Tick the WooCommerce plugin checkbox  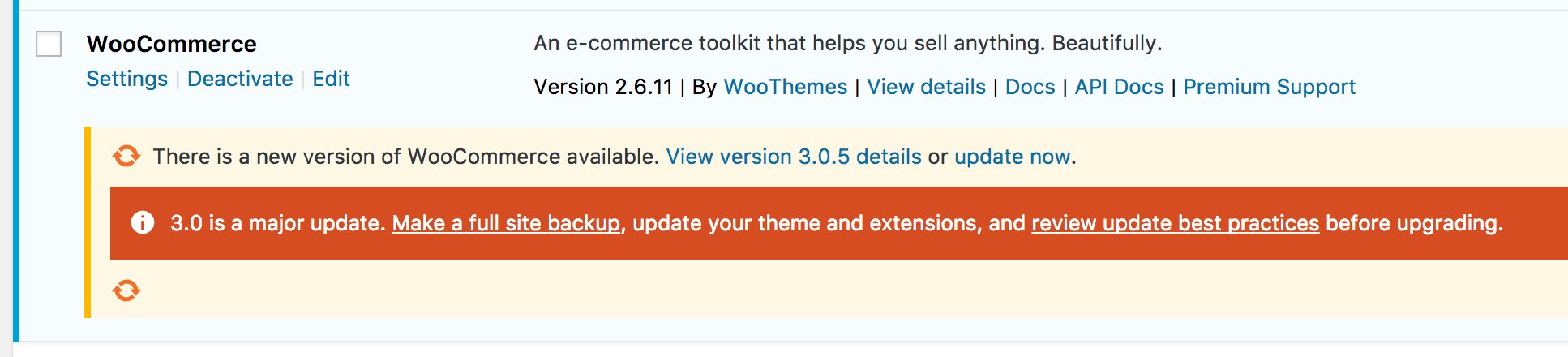[x=49, y=44]
